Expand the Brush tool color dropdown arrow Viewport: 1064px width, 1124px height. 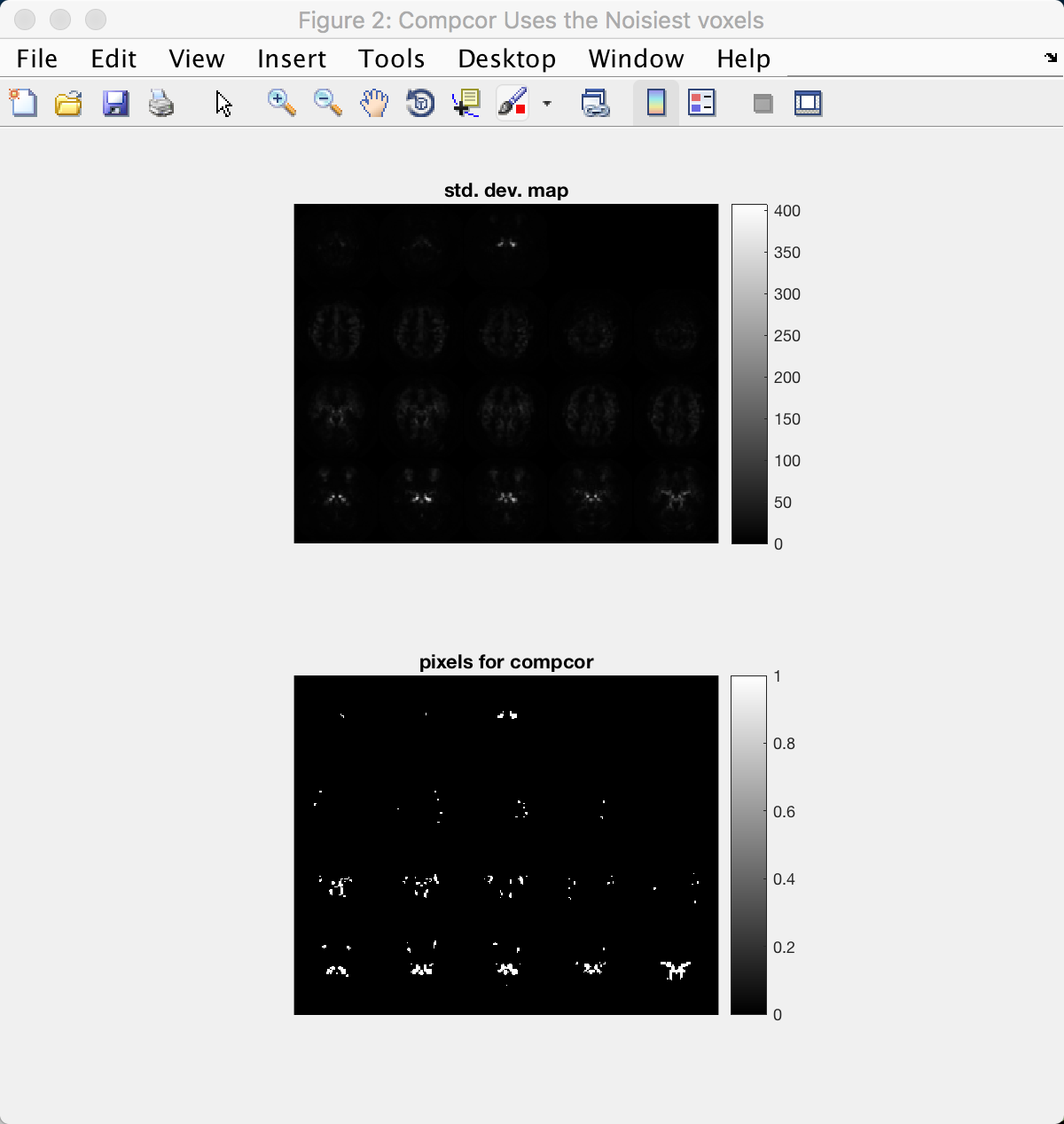coord(547,104)
